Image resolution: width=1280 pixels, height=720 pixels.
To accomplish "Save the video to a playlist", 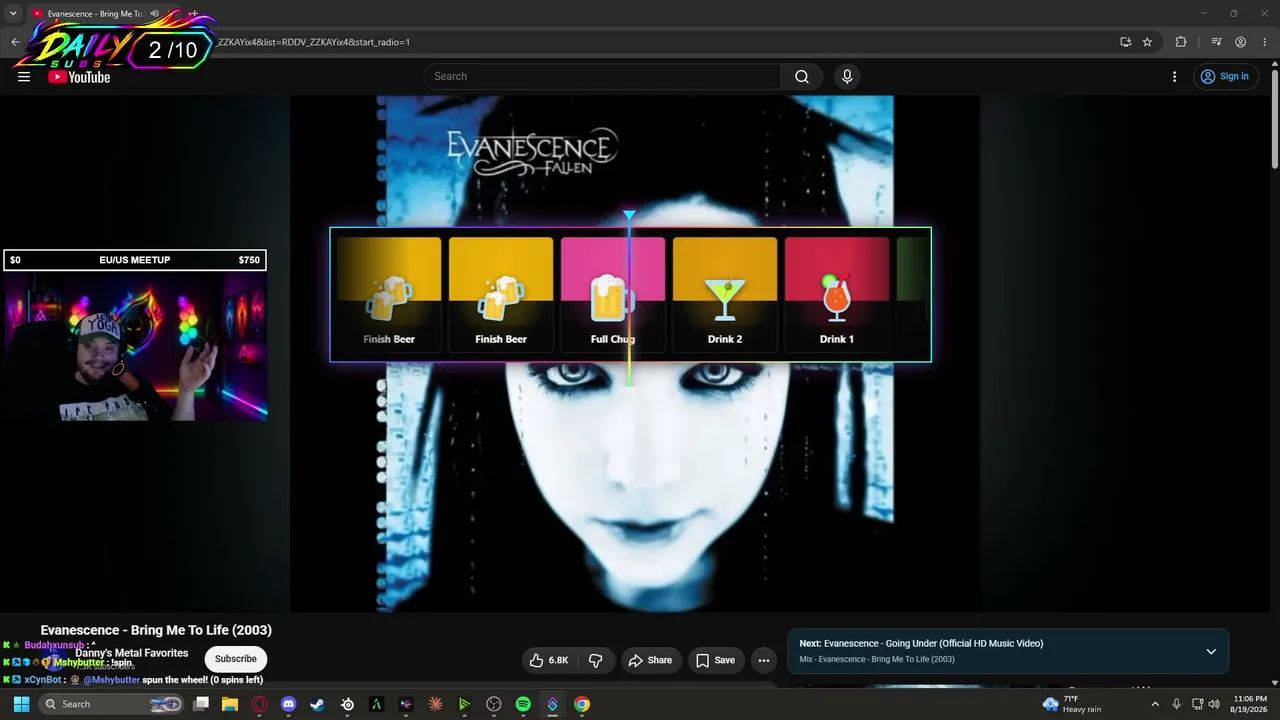I will click(715, 660).
